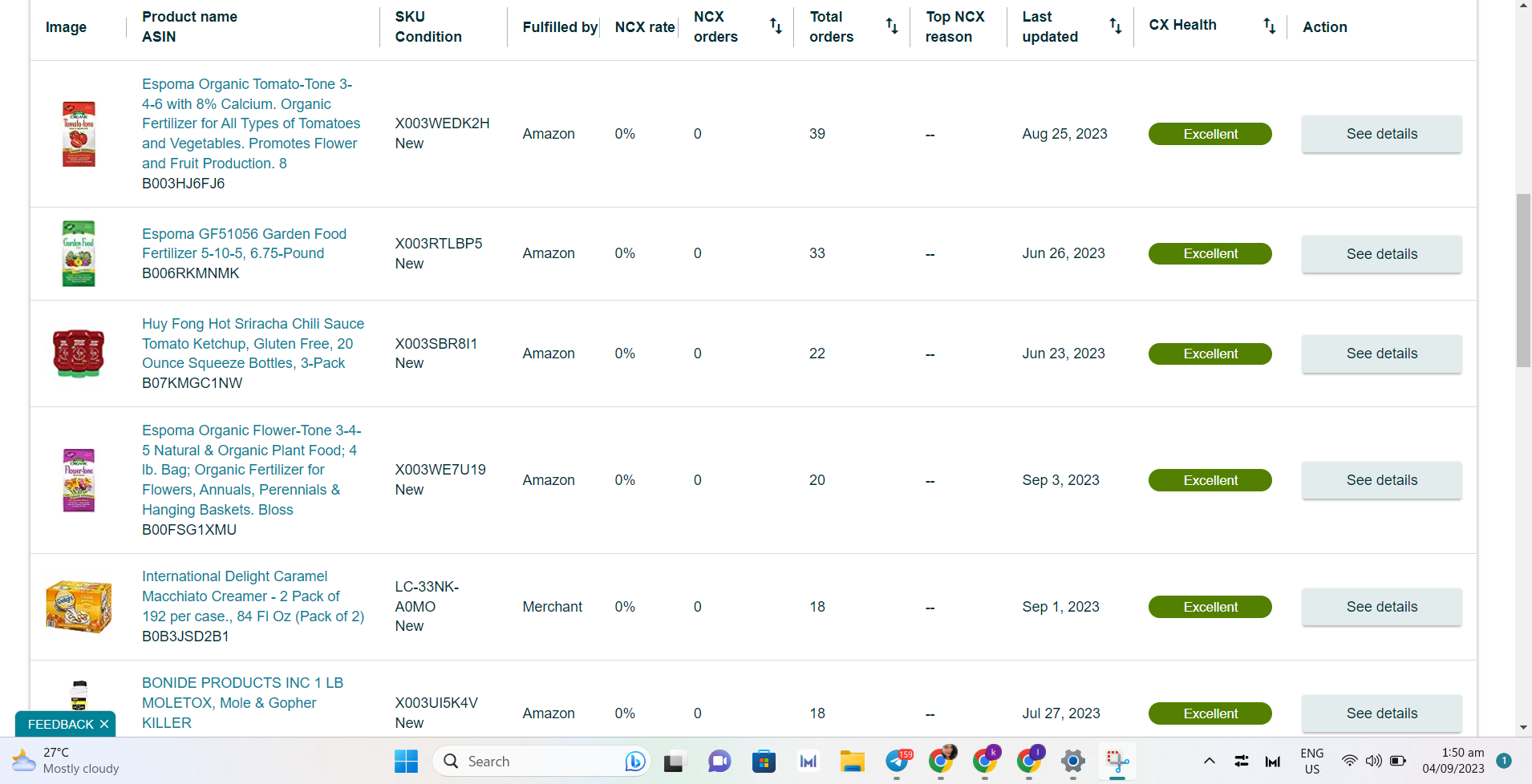1532x784 pixels.
Task: Switch to Chrome with the photo profile
Action: [941, 761]
